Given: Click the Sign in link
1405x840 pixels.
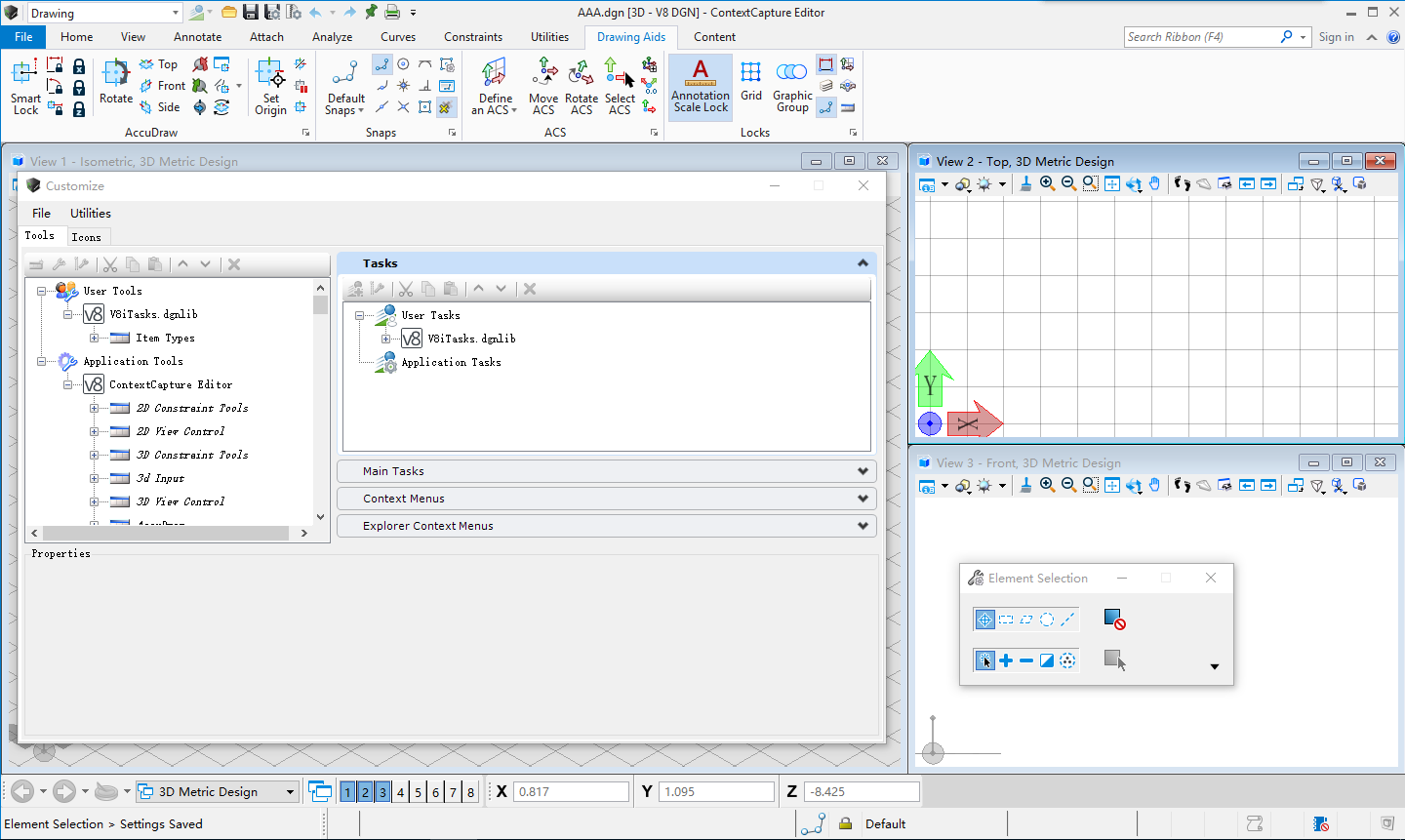Looking at the screenshot, I should (1336, 37).
